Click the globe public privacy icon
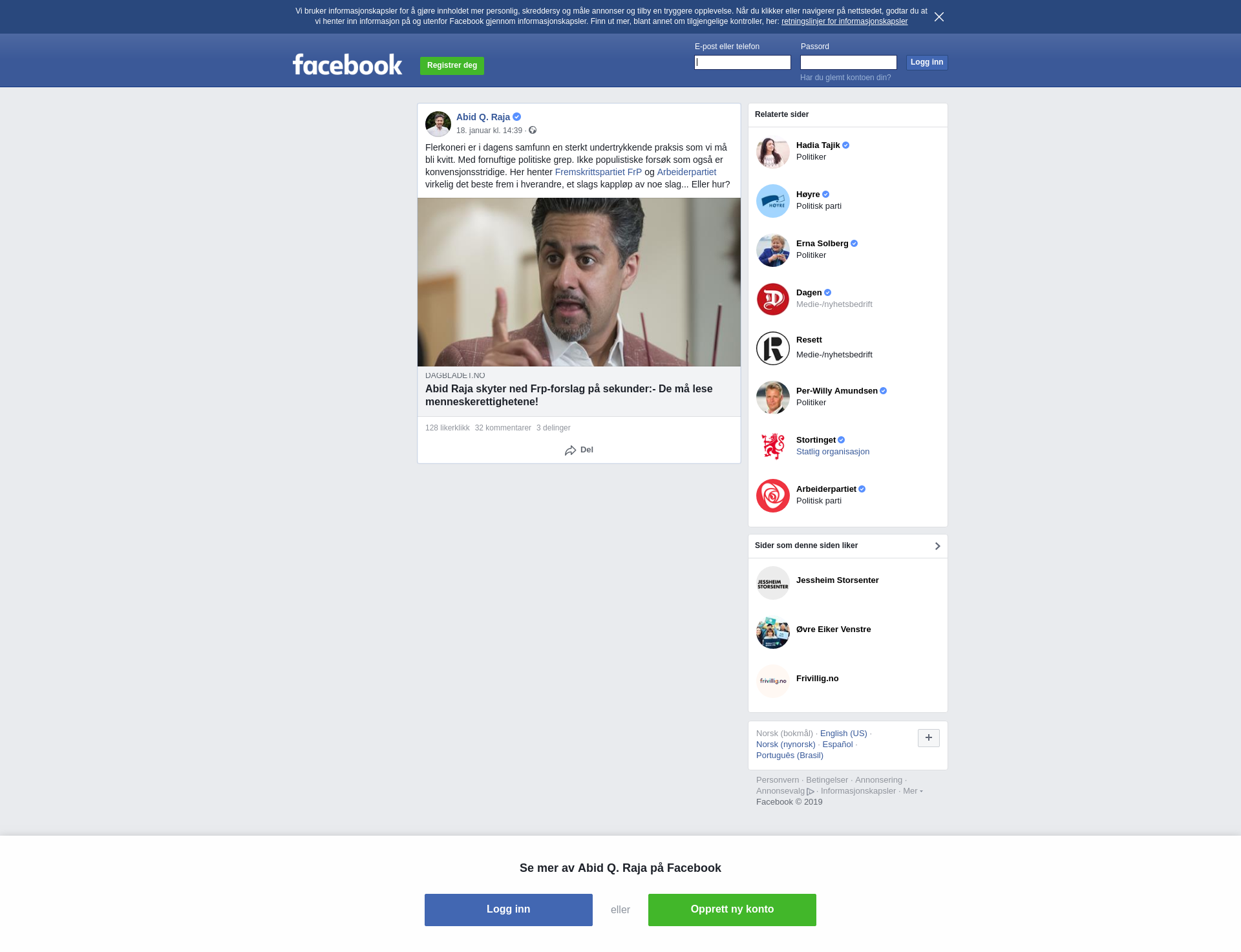 pos(533,131)
